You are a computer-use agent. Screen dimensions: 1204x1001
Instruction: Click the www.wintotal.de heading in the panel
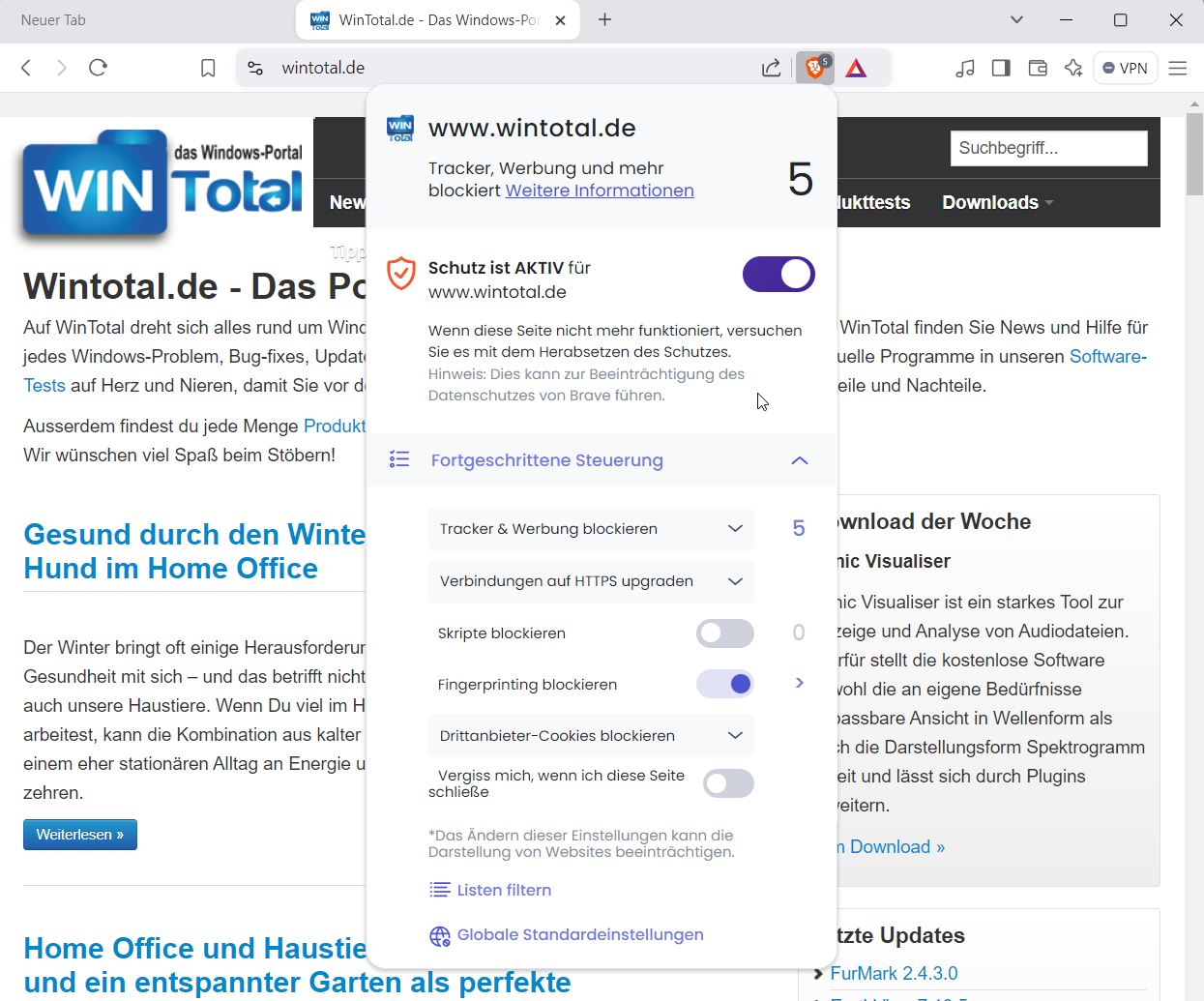point(532,128)
